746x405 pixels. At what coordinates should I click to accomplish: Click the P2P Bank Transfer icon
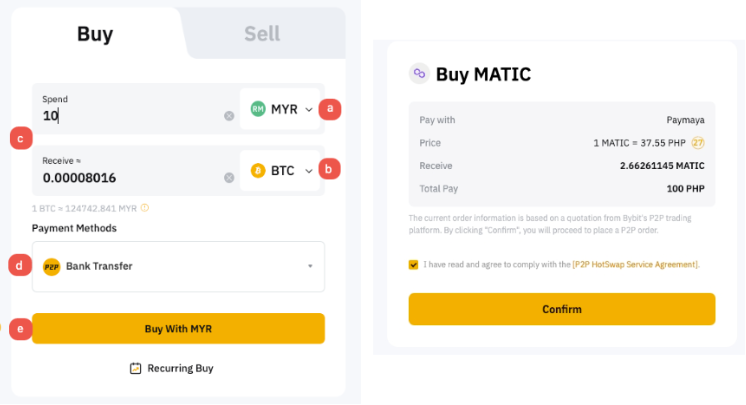tap(51, 266)
